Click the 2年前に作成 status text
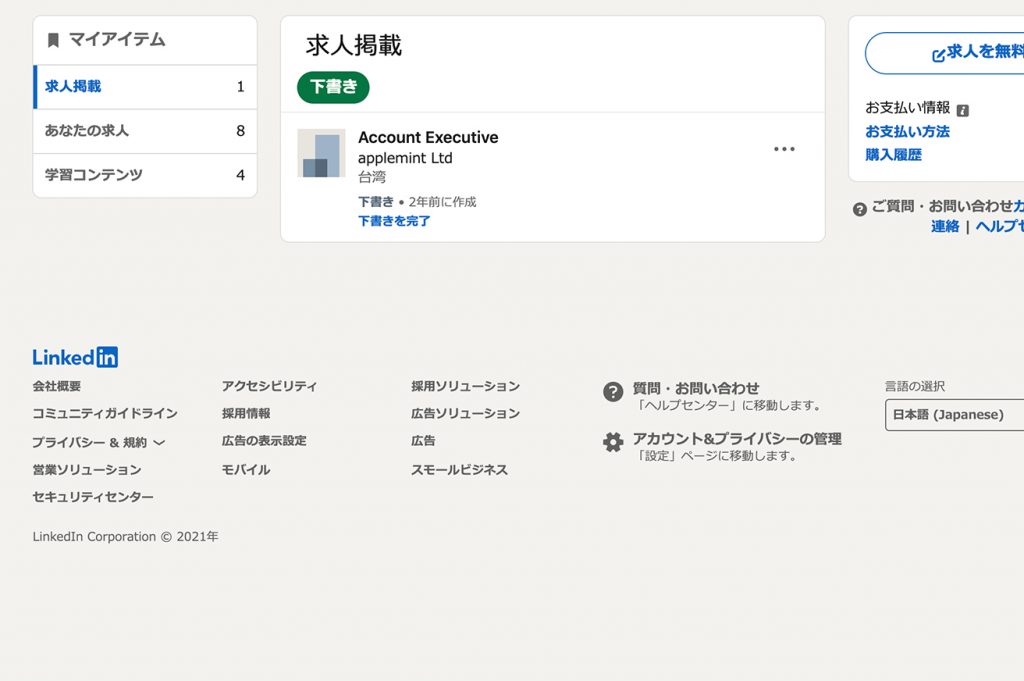 click(442, 202)
